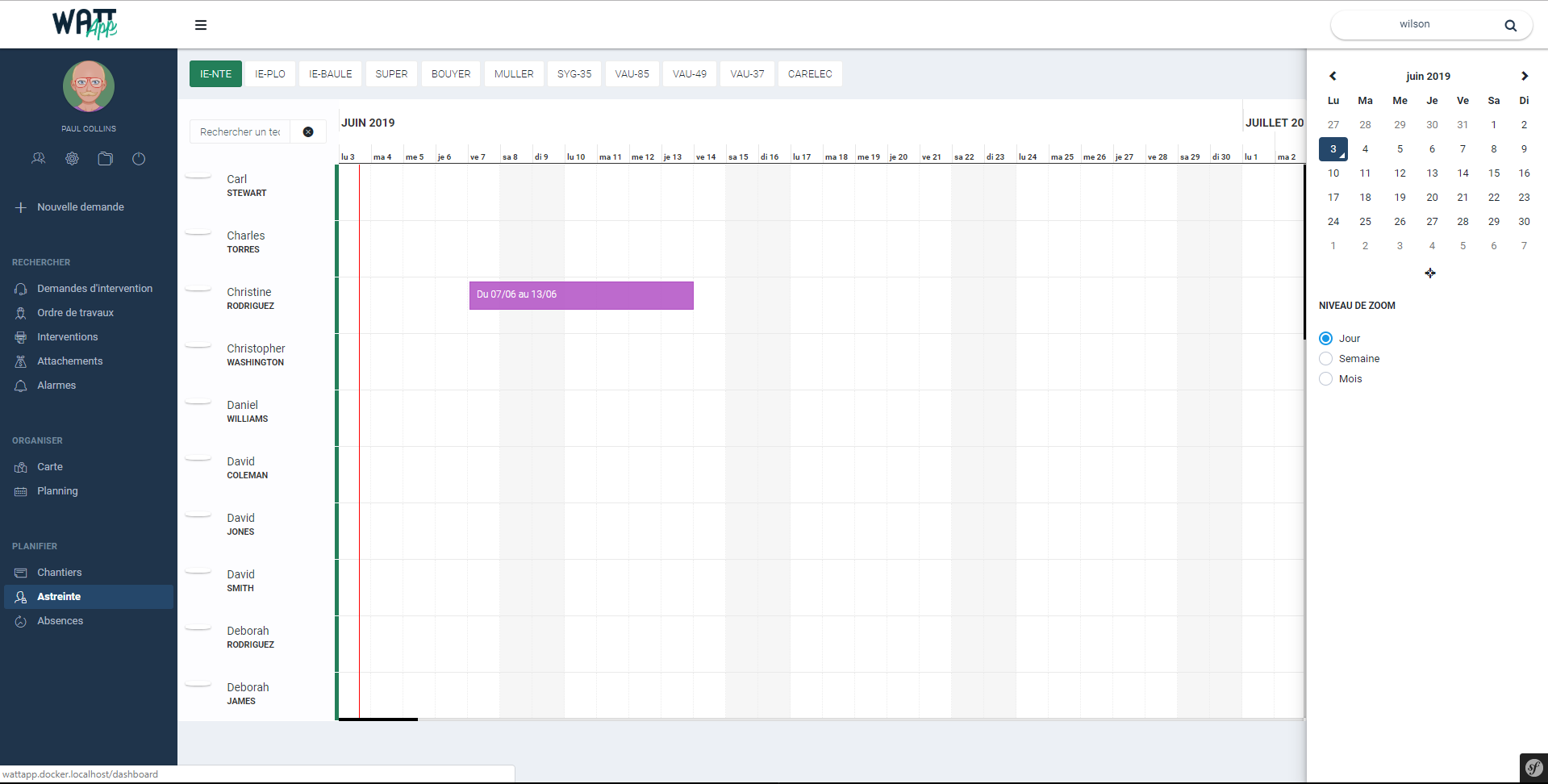Viewport: 1548px width, 784px height.
Task: Select the Jour zoom level
Action: [x=1325, y=339]
